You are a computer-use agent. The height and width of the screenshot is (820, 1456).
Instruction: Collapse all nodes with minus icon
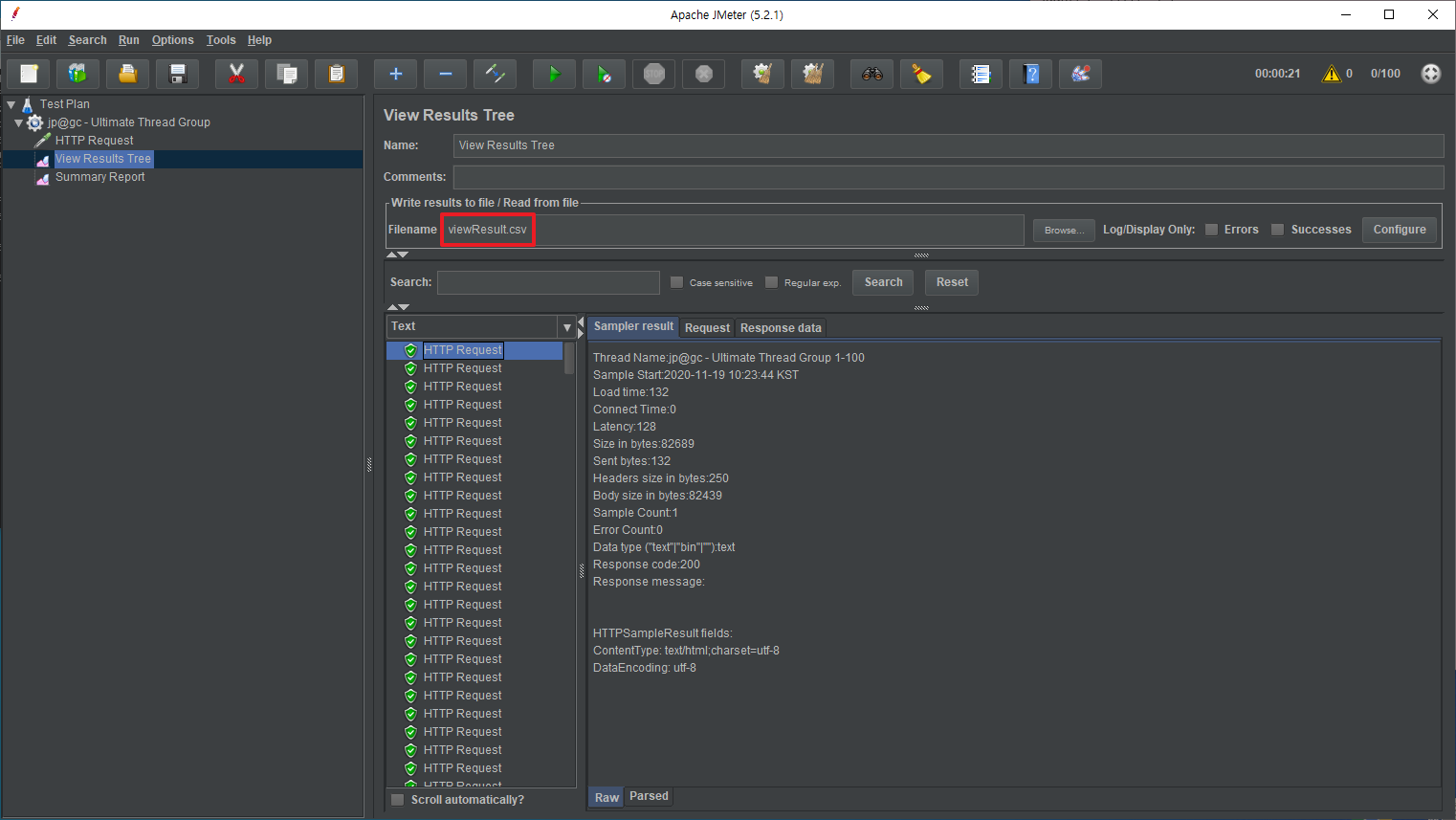click(445, 74)
